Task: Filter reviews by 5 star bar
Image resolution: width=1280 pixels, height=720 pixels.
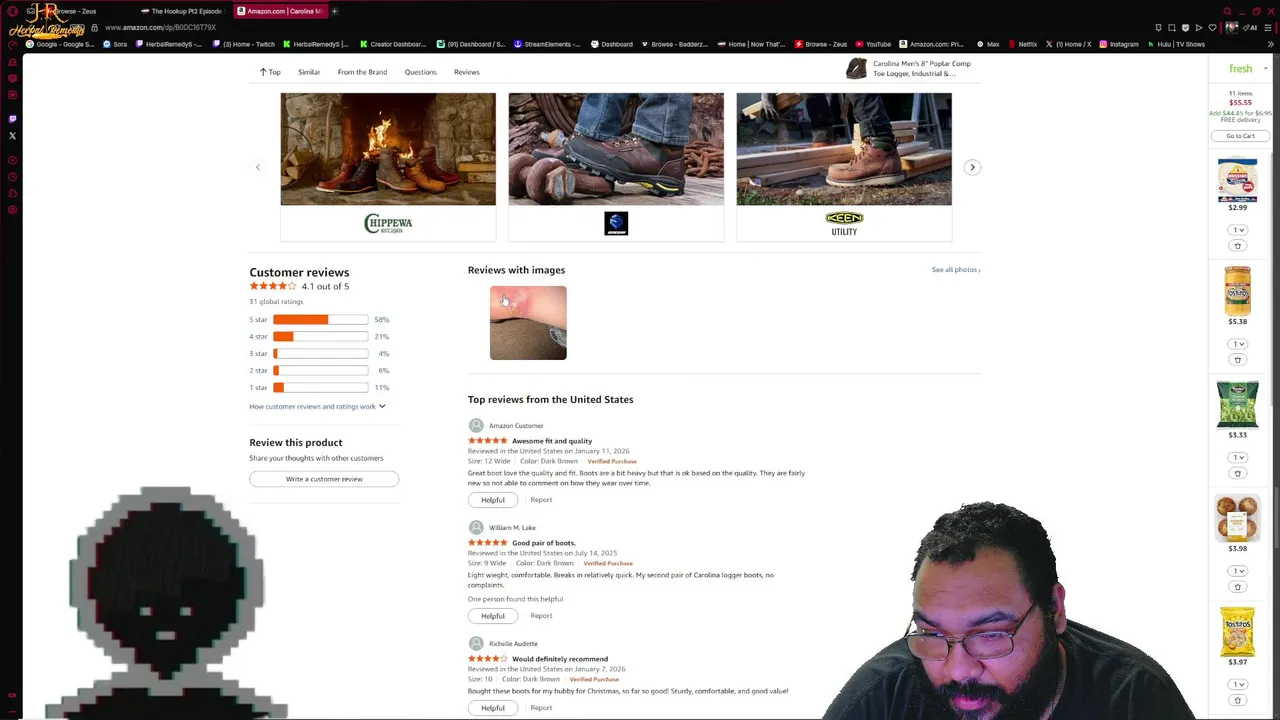Action: pos(320,319)
